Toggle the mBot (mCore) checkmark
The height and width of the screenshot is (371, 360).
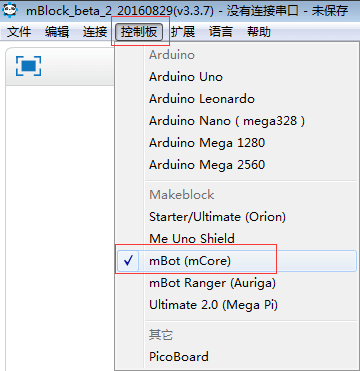pos(128,261)
